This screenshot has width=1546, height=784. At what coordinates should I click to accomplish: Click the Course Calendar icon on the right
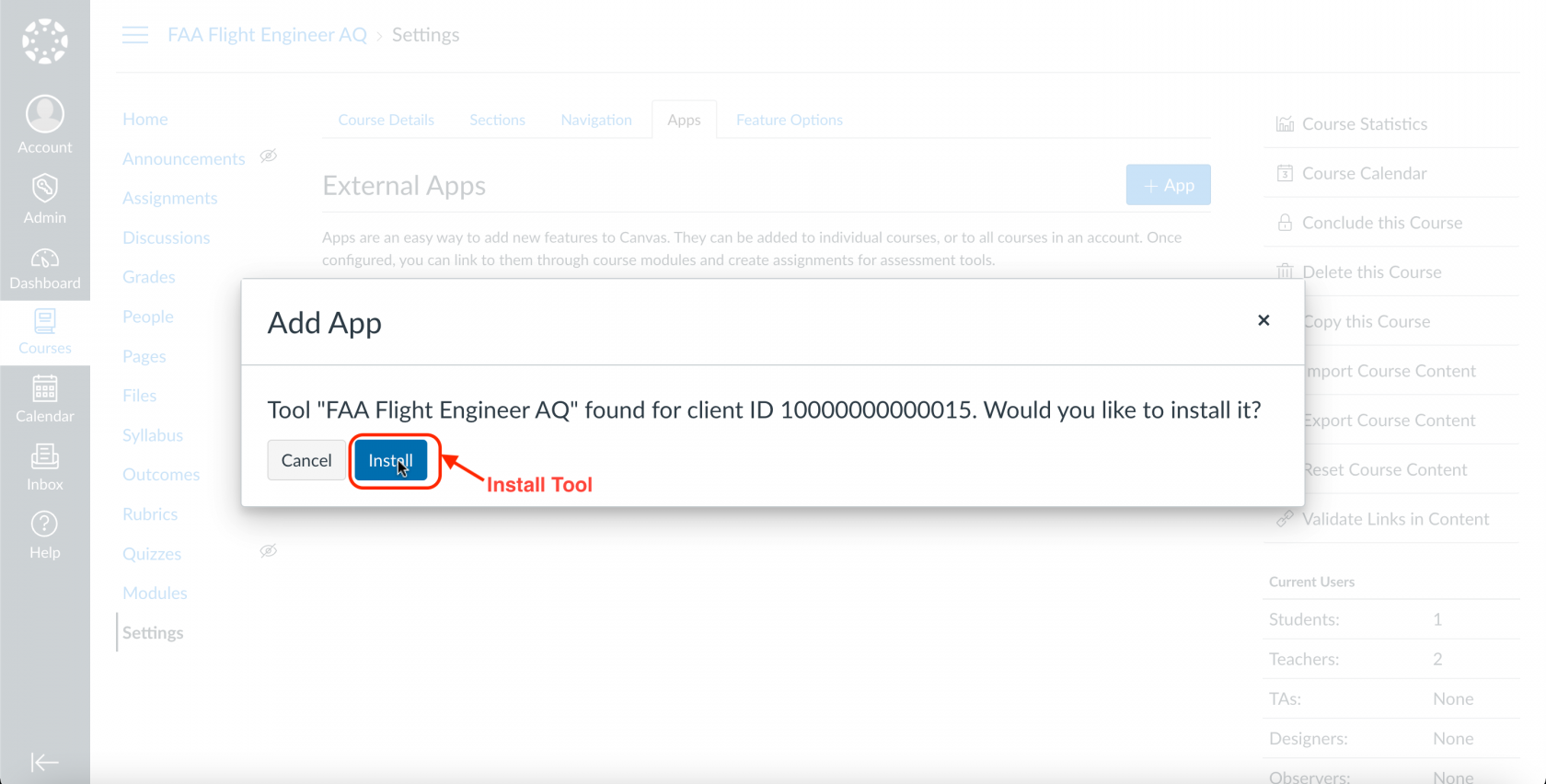[x=1285, y=173]
